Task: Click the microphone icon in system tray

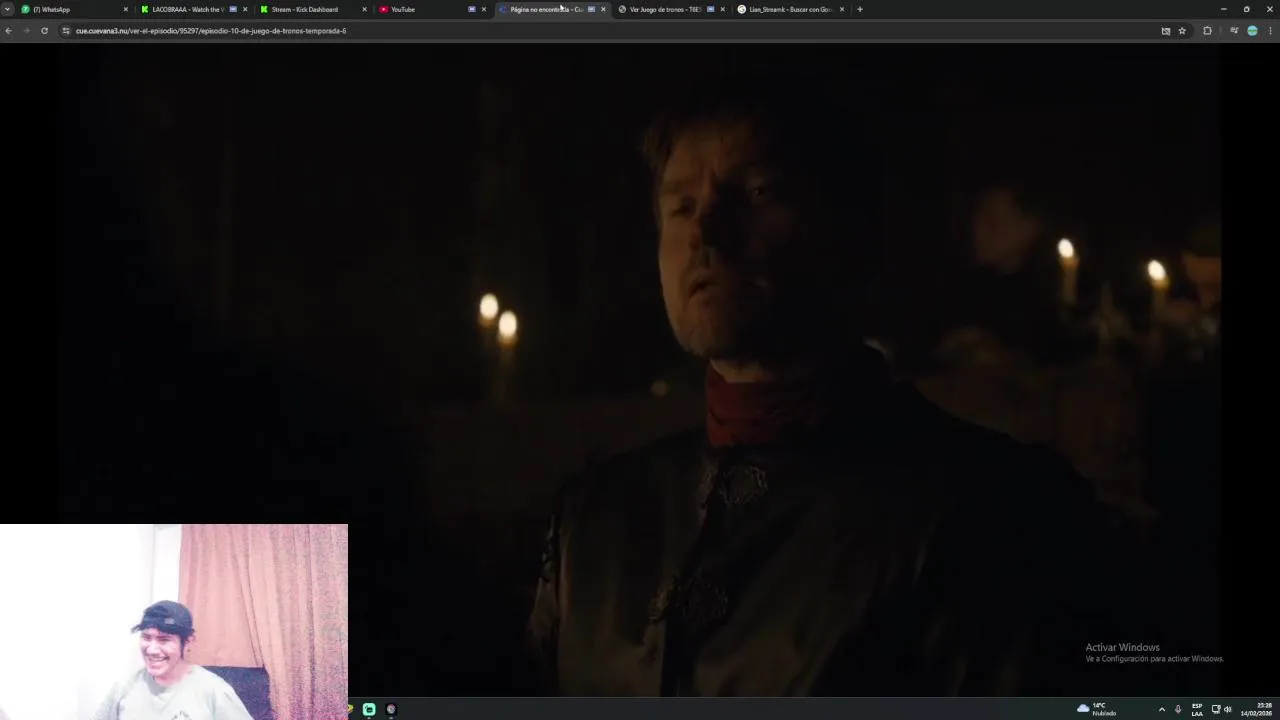Action: click(1178, 709)
